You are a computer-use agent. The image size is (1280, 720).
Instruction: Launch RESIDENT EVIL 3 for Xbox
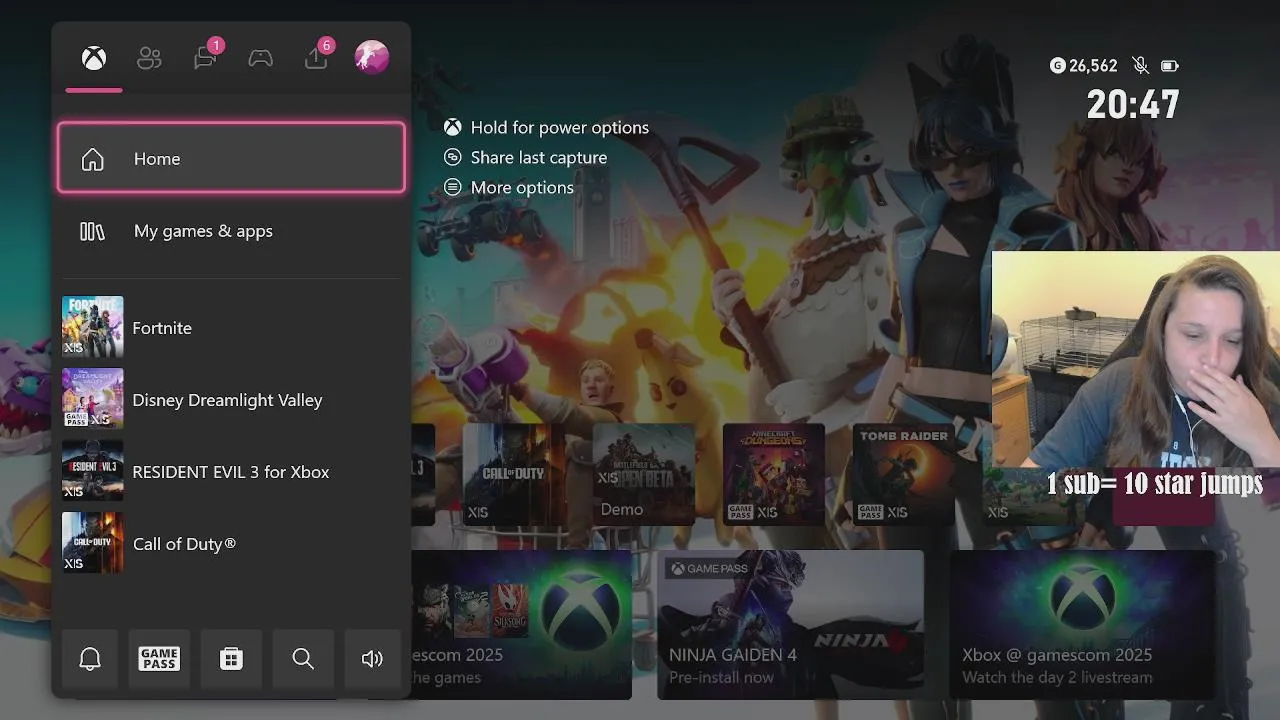tap(231, 472)
